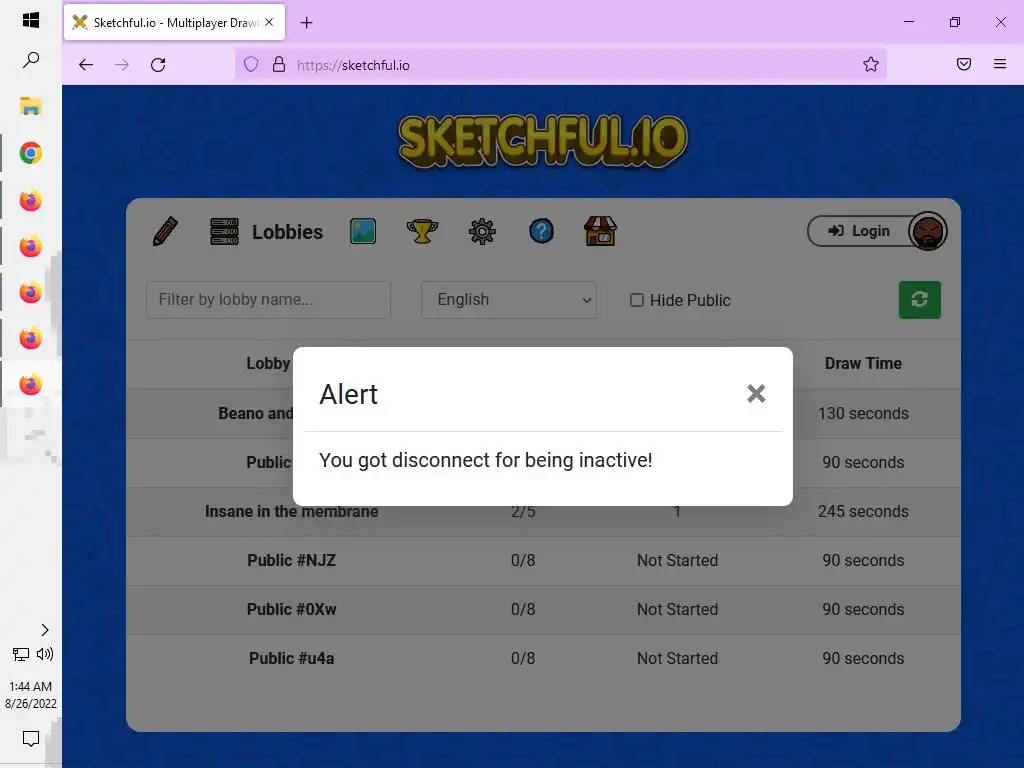Open File Explorer from the taskbar

coord(31,106)
